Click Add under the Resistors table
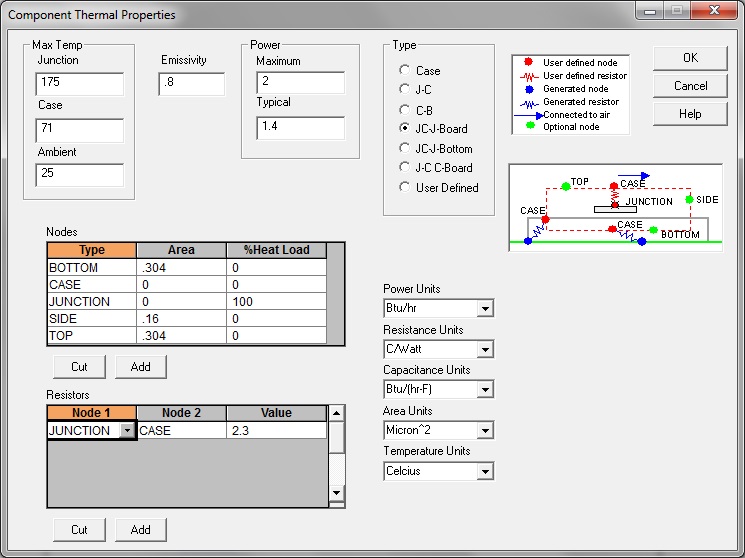Screen dimensions: 745x558 point(141,530)
